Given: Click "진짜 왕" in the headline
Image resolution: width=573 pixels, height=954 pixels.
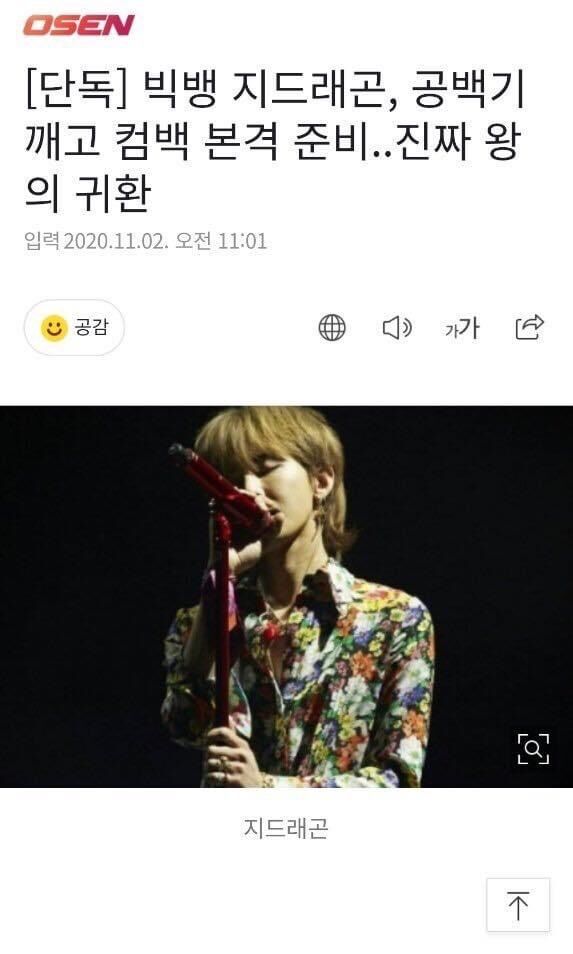Looking at the screenshot, I should (460, 142).
